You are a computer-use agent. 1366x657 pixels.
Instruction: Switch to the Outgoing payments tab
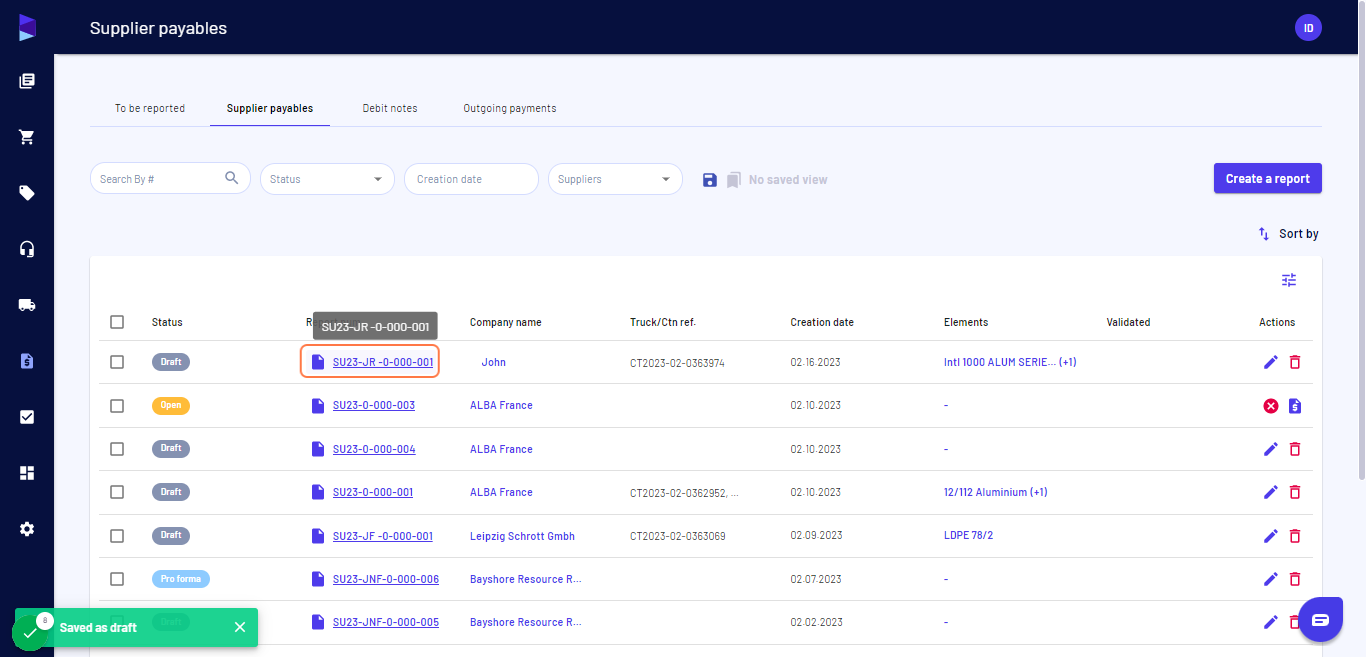(510, 108)
